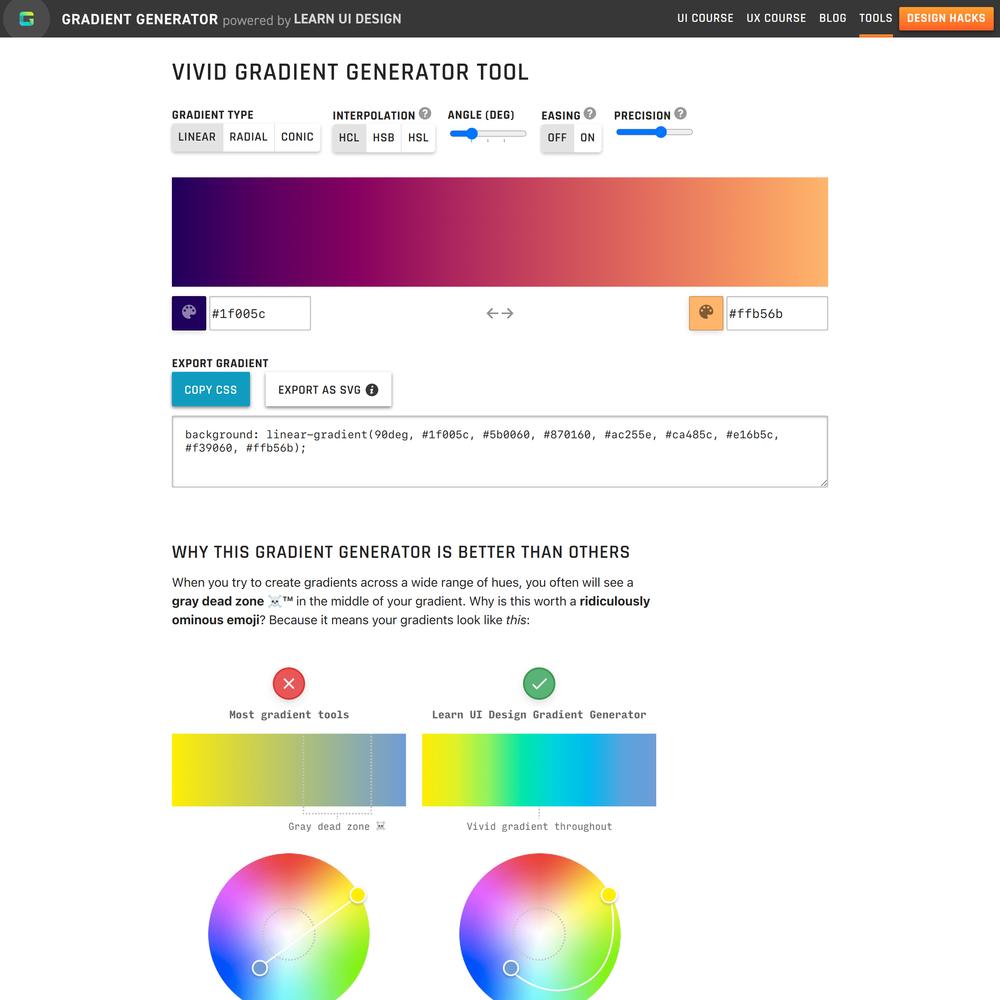Click Export as SVG button
Screen dimensions: 1000x1000
point(328,390)
